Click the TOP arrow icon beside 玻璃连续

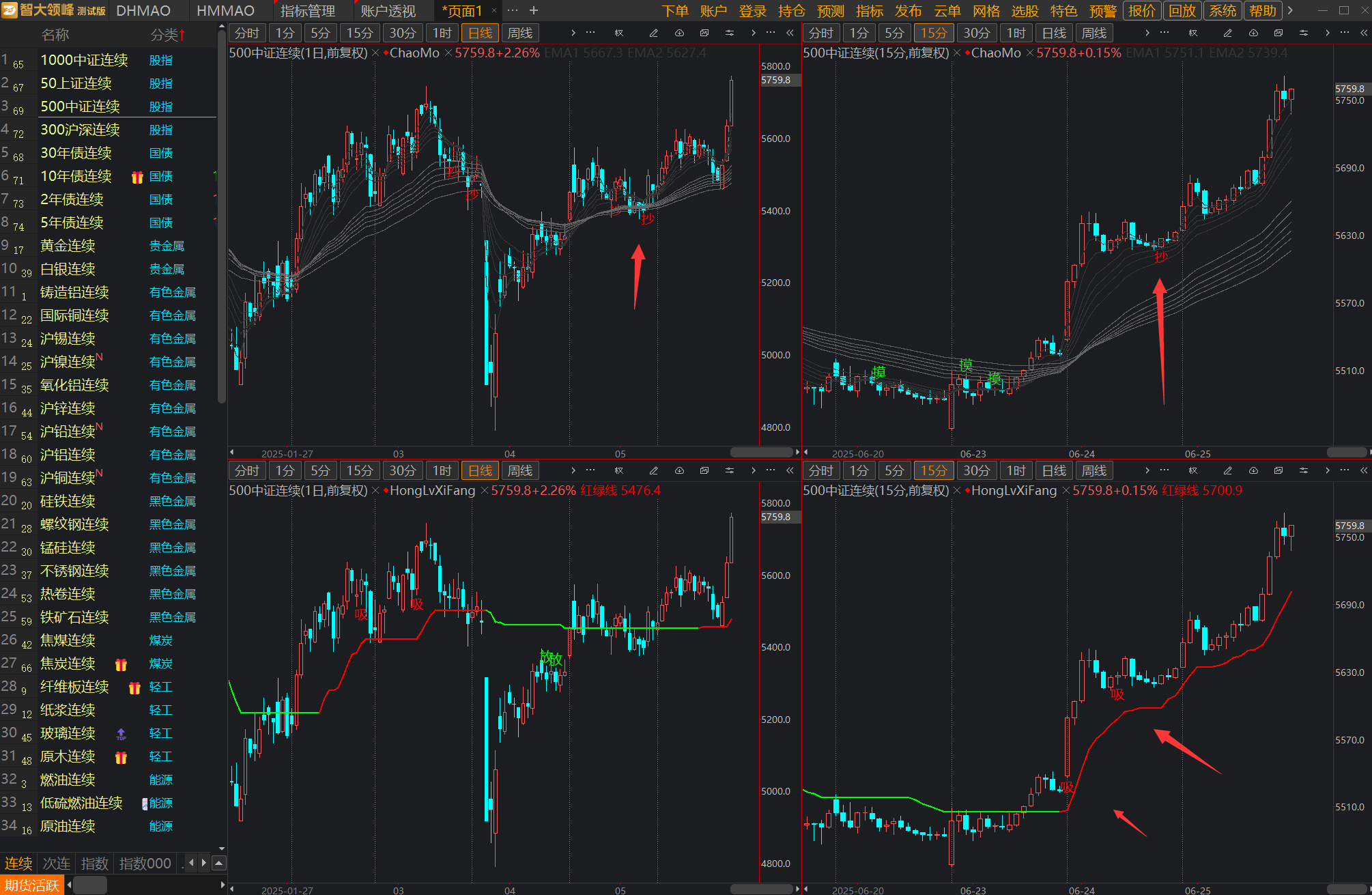point(121,734)
